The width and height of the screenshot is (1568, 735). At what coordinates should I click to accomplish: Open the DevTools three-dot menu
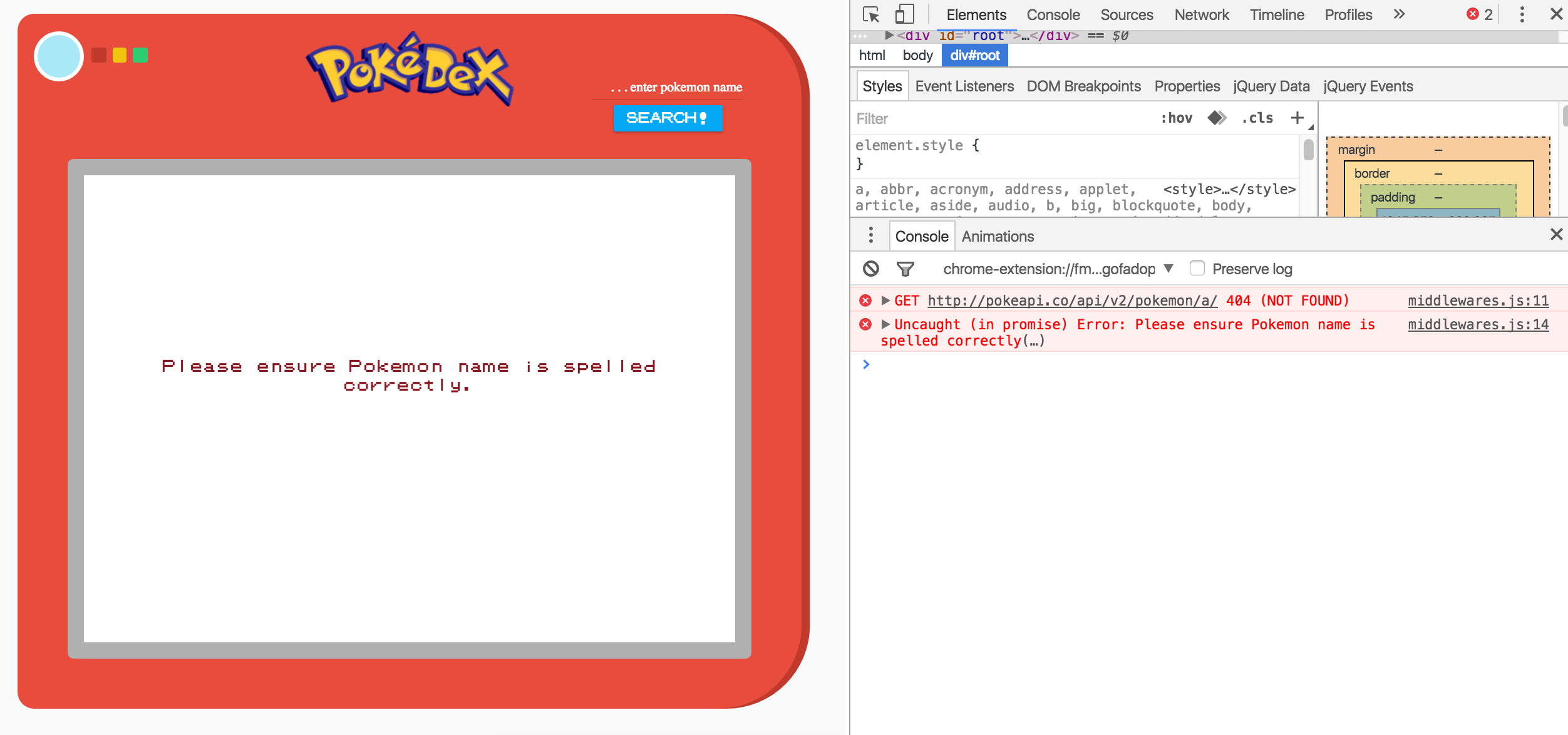click(1522, 14)
